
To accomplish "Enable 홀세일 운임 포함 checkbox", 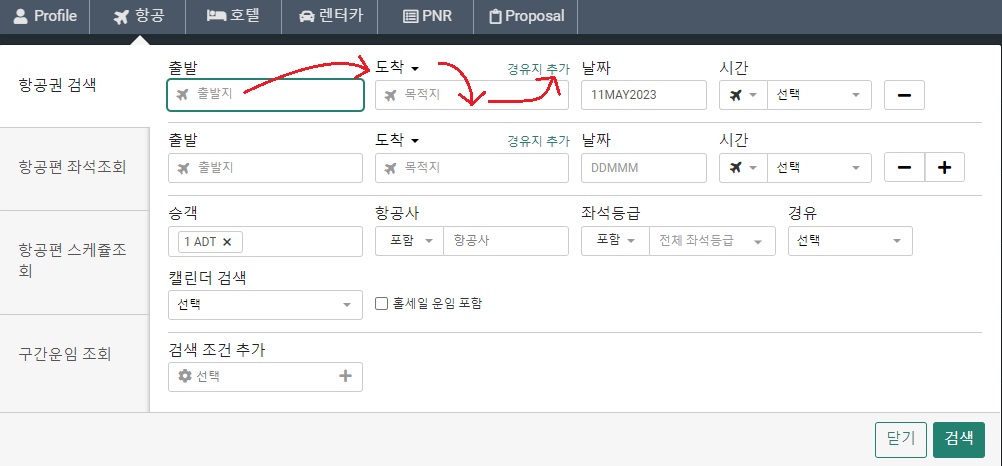I will coord(382,304).
